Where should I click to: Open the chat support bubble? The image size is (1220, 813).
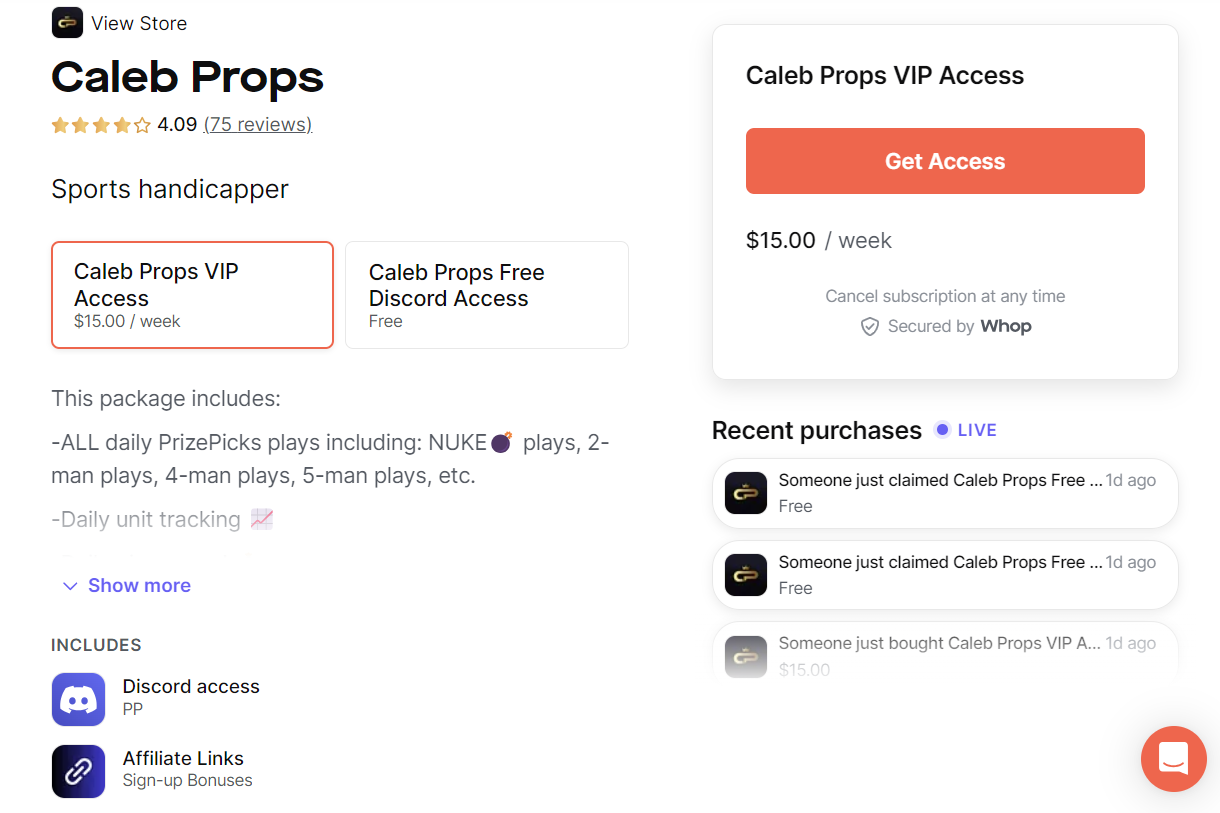pos(1173,759)
